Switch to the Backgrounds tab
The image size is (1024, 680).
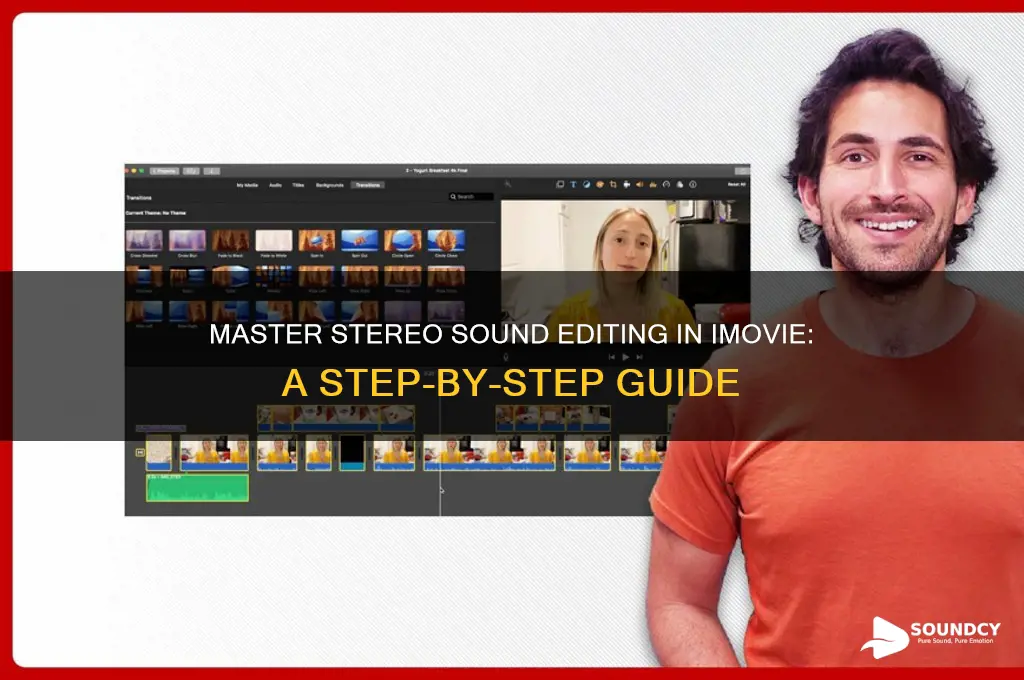330,186
